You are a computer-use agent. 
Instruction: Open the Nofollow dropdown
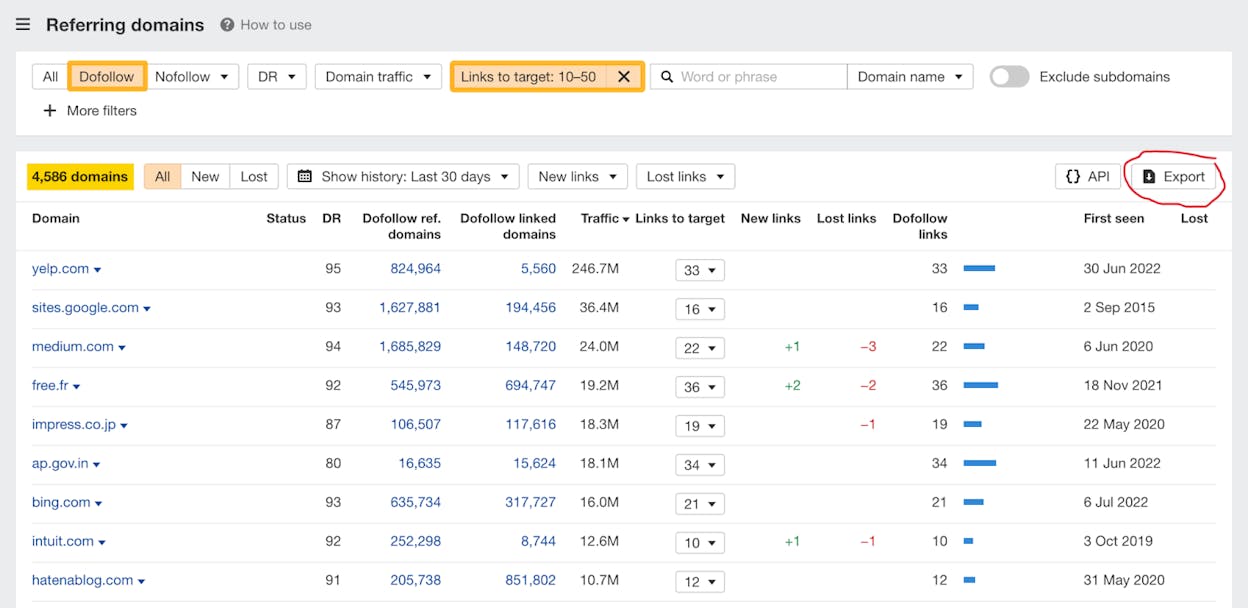point(192,77)
